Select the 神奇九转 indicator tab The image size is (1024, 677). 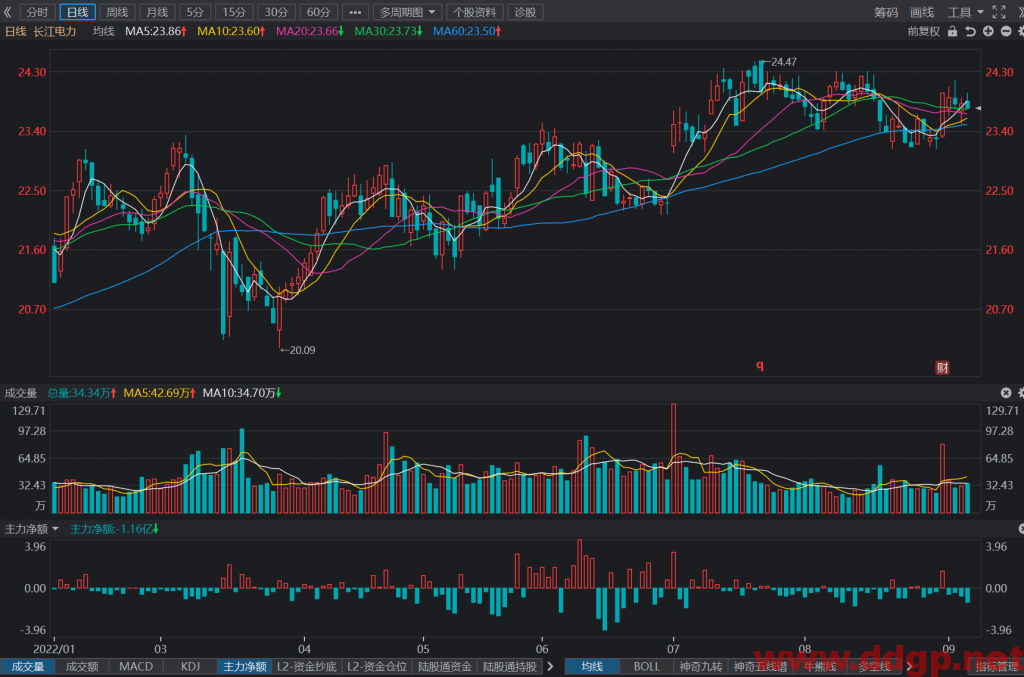click(701, 667)
